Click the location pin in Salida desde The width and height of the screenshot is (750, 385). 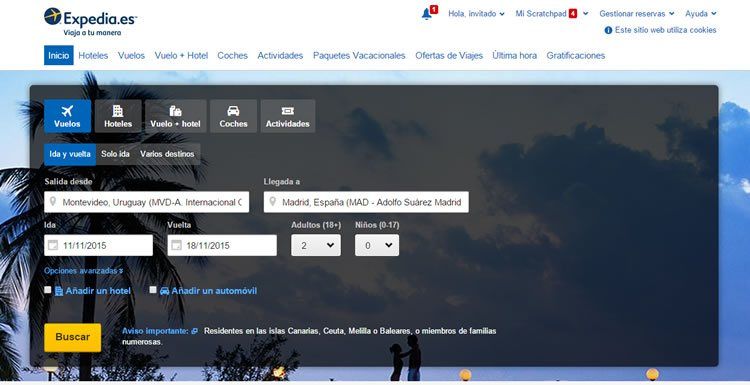[x=53, y=202]
